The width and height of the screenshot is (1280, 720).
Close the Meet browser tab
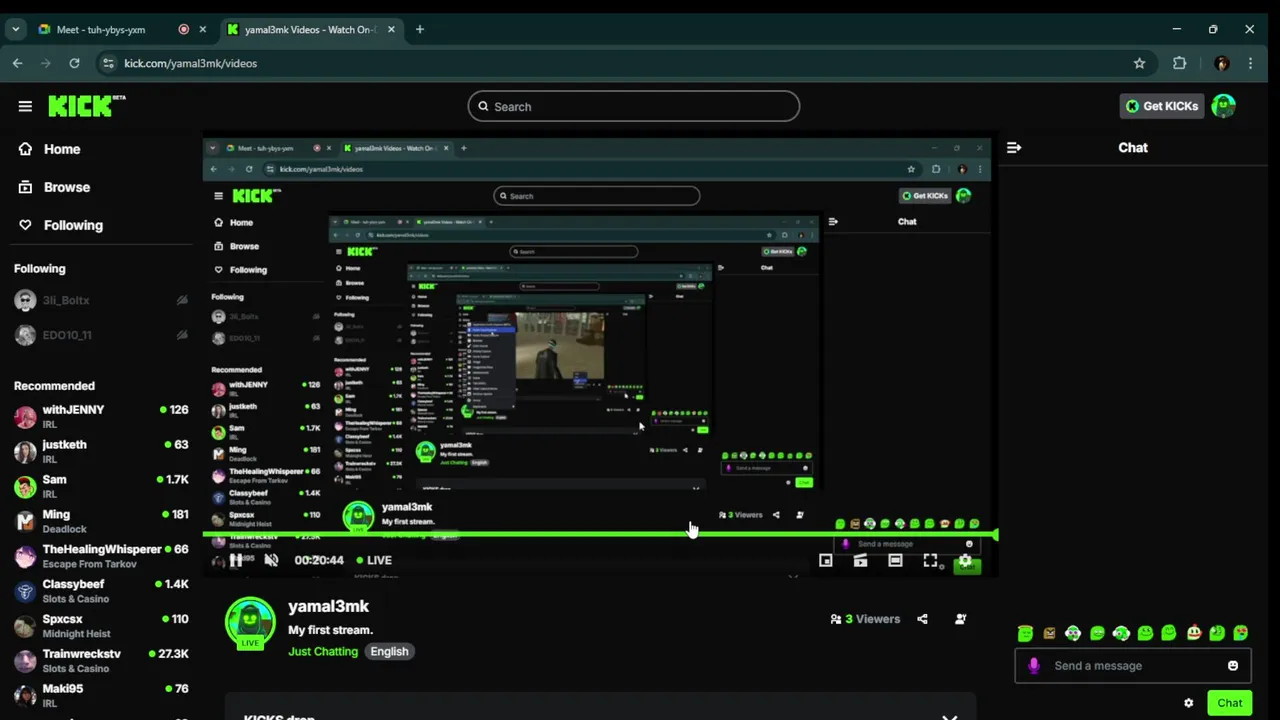coord(203,29)
